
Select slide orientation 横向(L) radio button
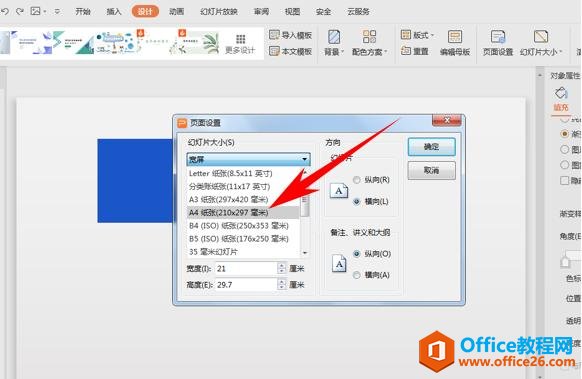tap(356, 201)
